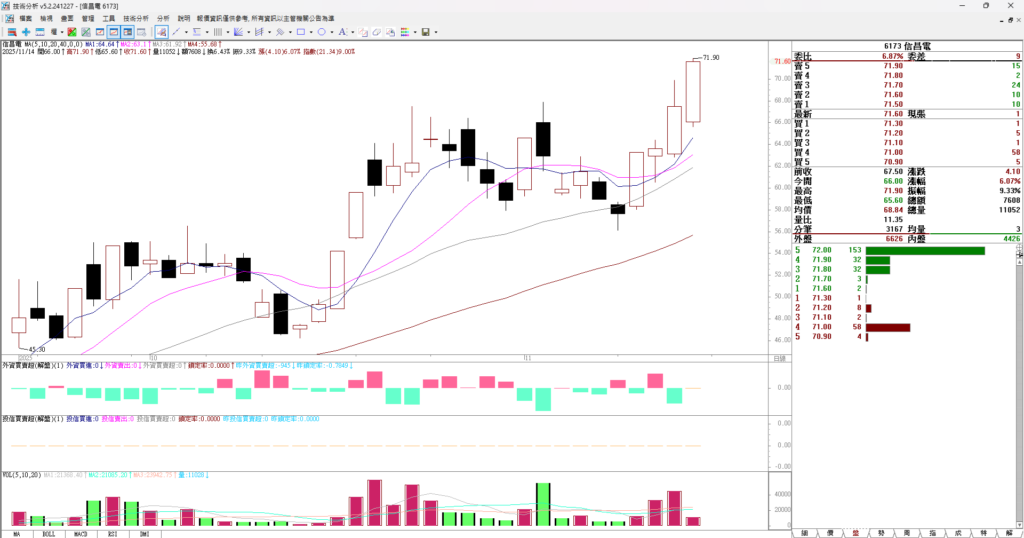This screenshot has width=1024, height=538.
Task: Select the 價 tab in quote panel
Action: click(829, 533)
